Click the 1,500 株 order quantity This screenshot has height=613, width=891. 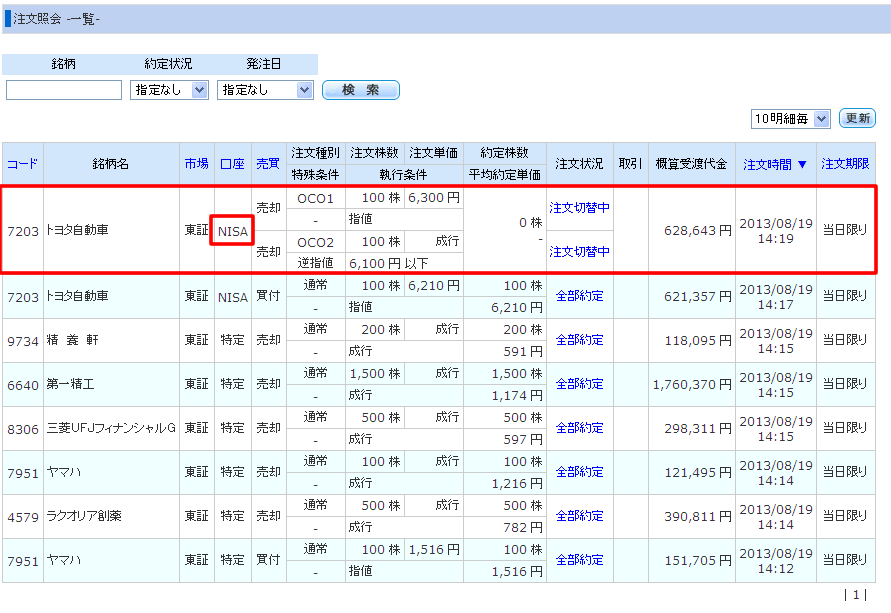375,374
